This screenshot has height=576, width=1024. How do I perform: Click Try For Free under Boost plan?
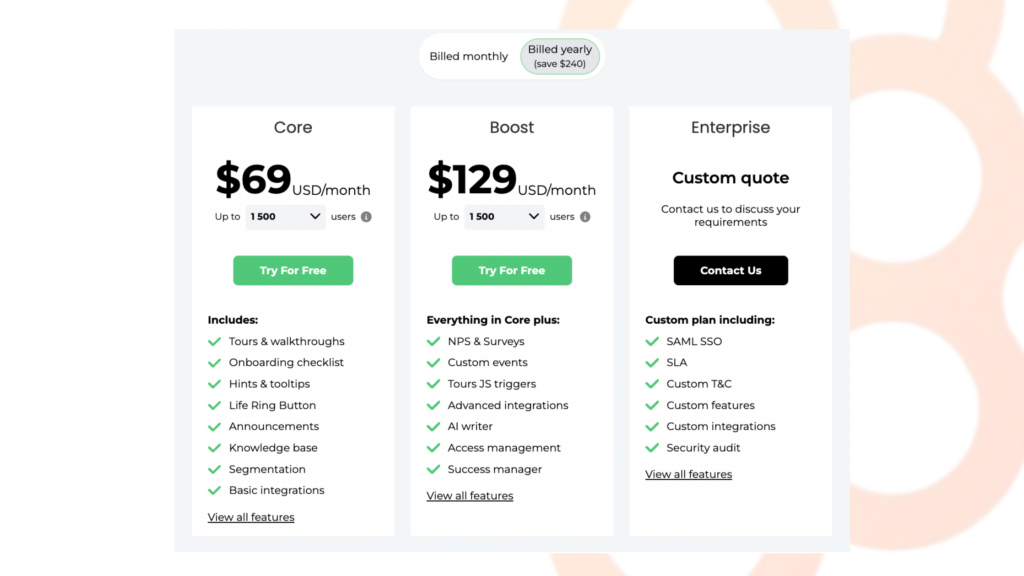tap(511, 270)
